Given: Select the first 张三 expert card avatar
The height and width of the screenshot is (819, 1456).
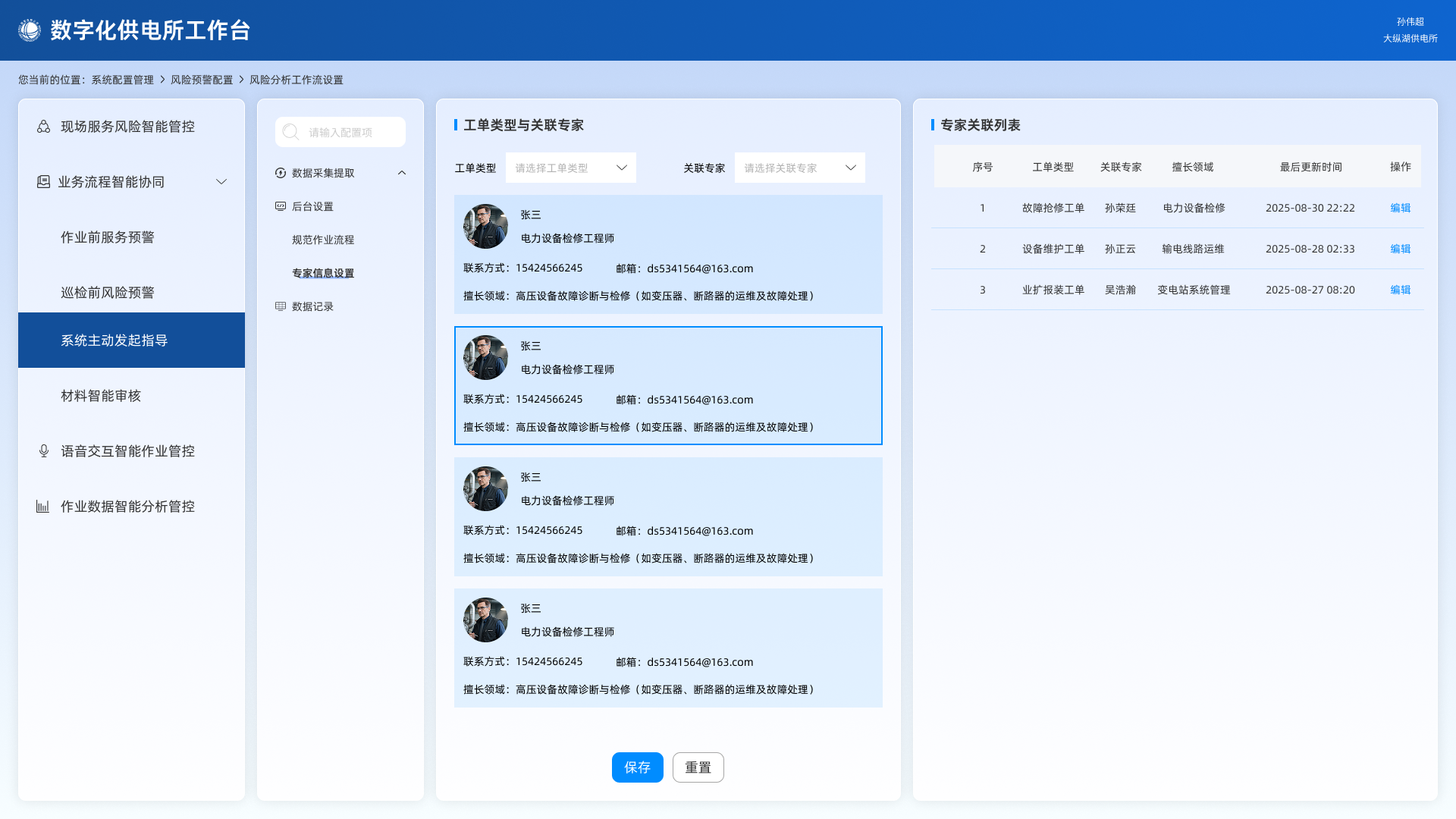Looking at the screenshot, I should (x=485, y=226).
